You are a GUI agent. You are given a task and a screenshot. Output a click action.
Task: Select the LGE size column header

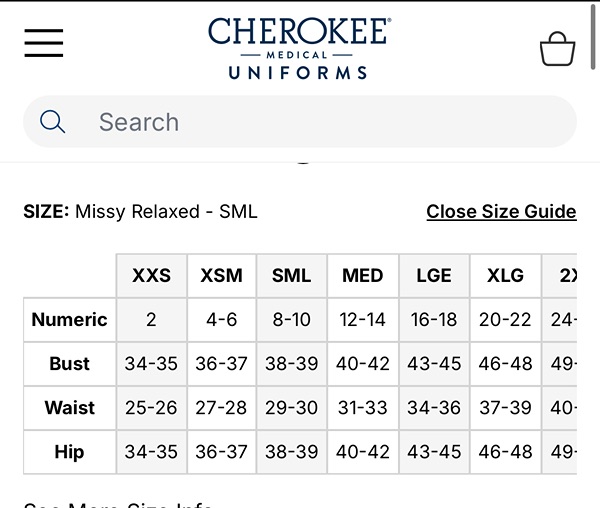pyautogui.click(x=433, y=276)
